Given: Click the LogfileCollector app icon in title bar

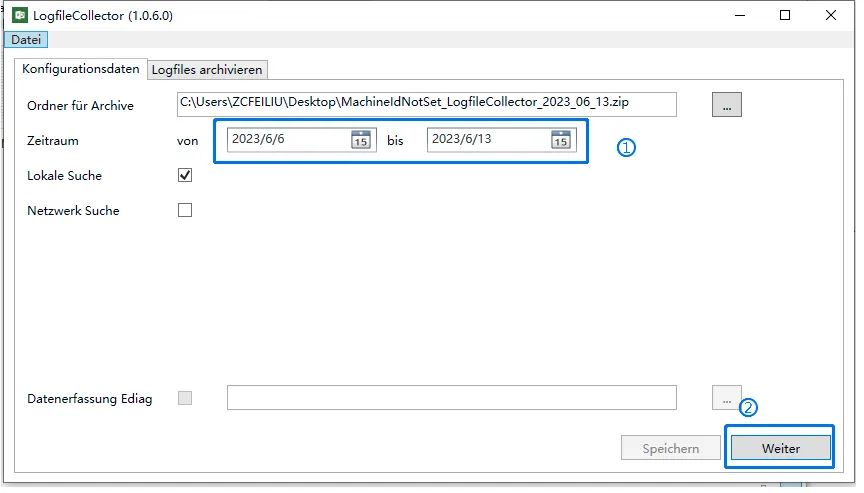Looking at the screenshot, I should pyautogui.click(x=16, y=15).
